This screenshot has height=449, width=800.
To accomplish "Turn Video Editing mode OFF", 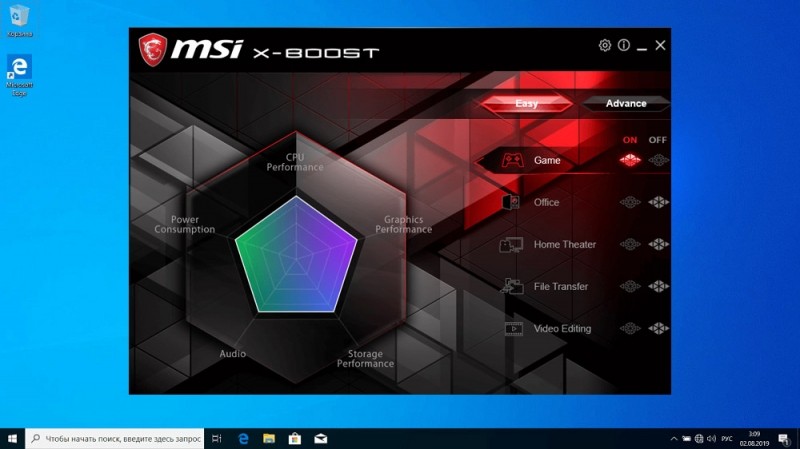I will [658, 329].
